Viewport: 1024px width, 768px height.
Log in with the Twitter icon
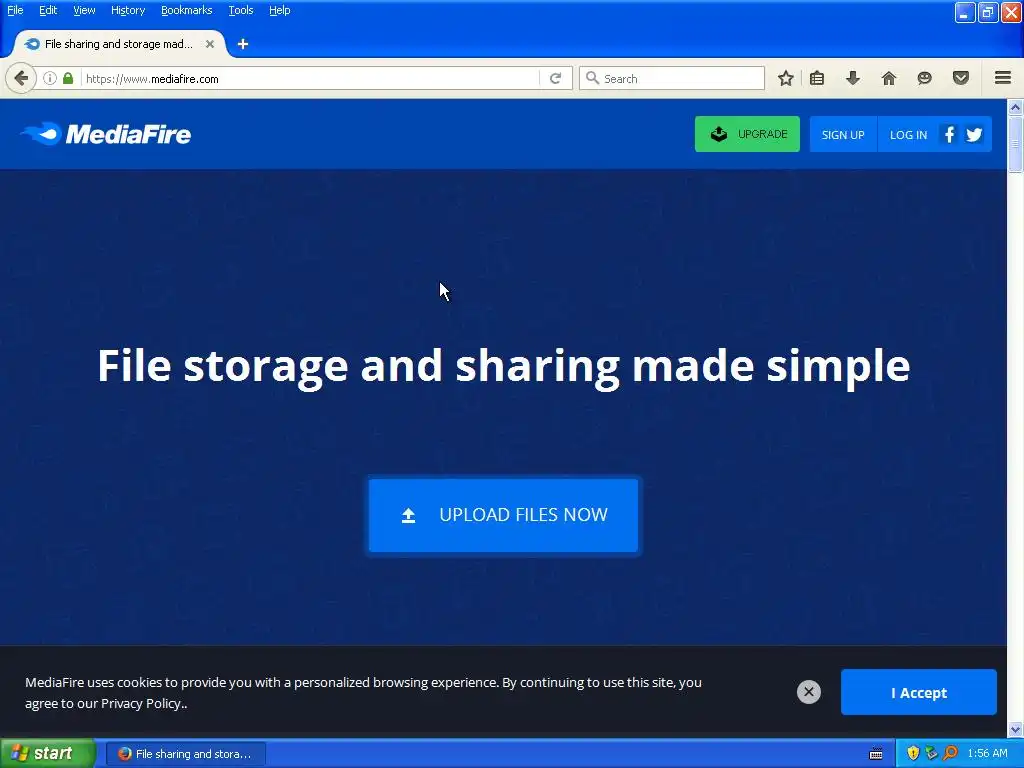974,135
